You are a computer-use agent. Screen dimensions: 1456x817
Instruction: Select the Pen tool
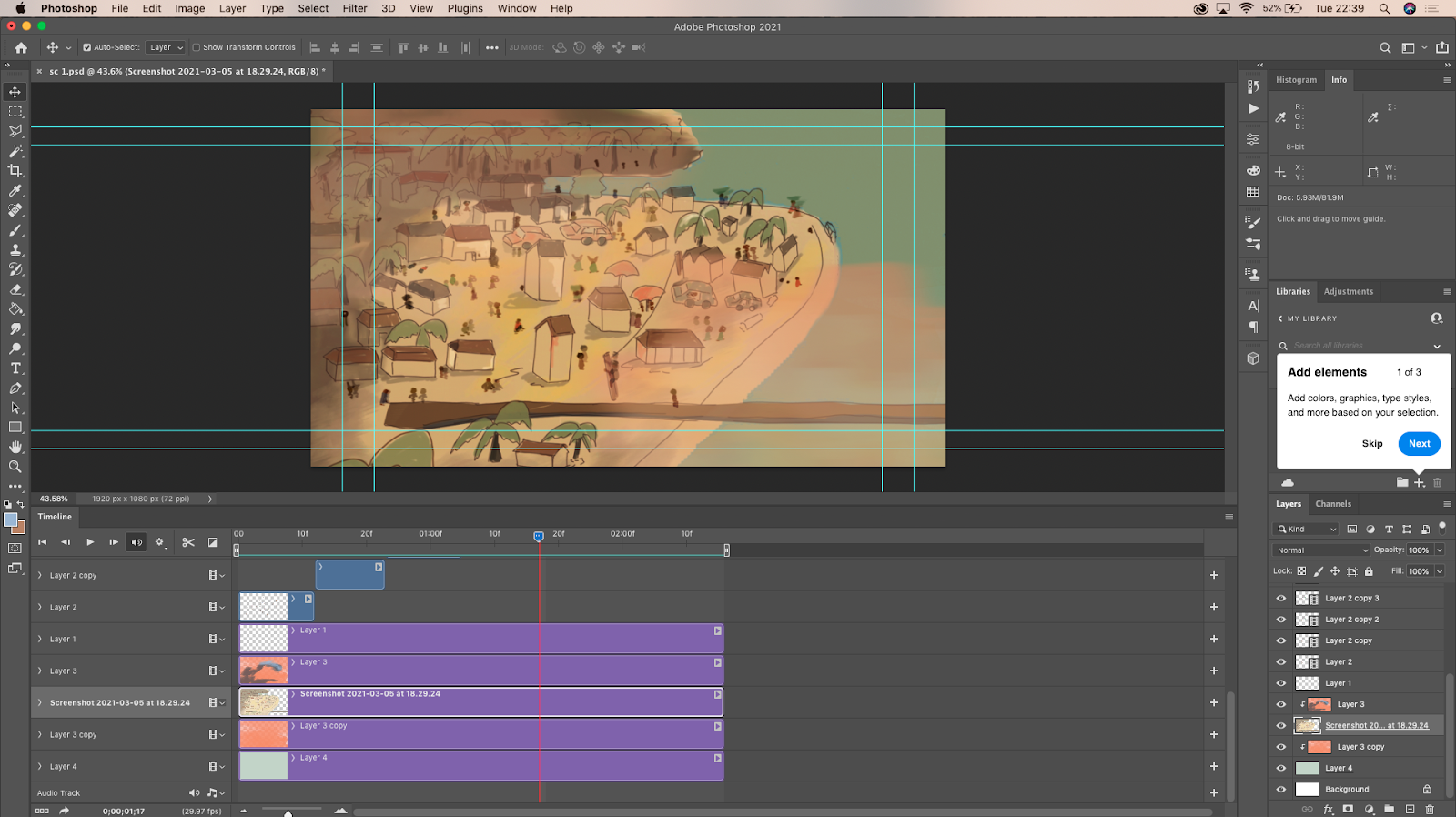tap(15, 388)
